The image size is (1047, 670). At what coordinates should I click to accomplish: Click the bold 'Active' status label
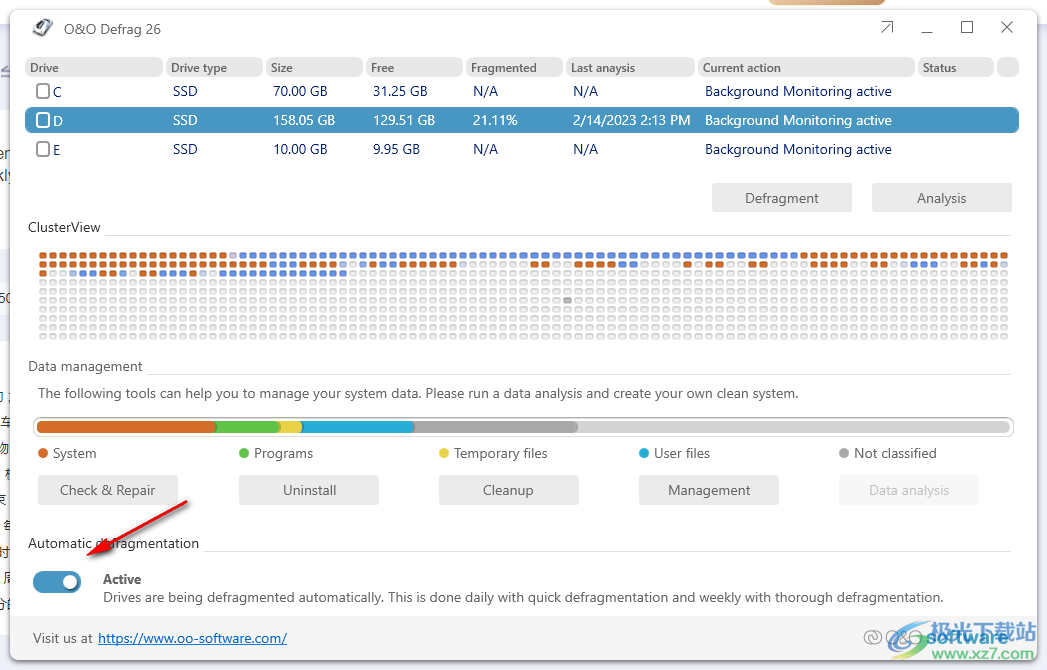(x=122, y=579)
